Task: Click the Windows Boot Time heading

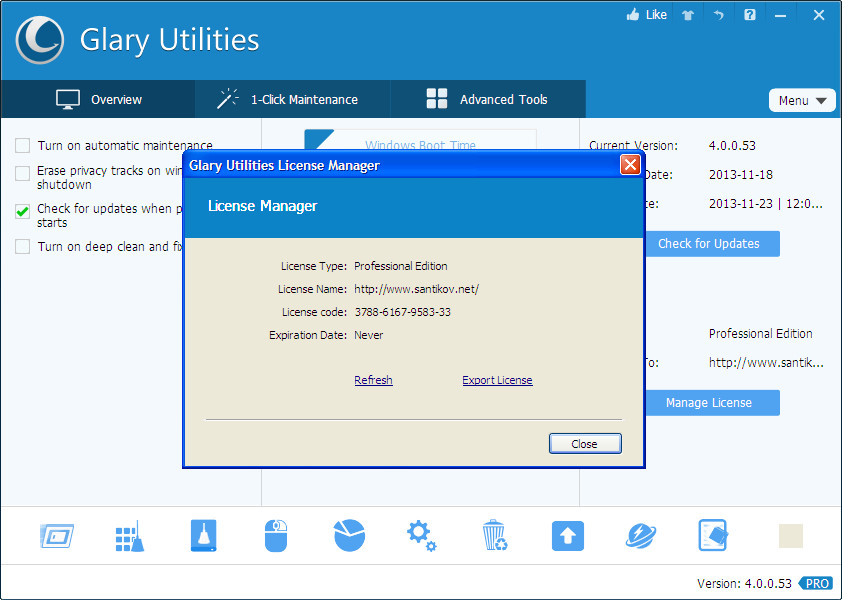Action: 420,145
